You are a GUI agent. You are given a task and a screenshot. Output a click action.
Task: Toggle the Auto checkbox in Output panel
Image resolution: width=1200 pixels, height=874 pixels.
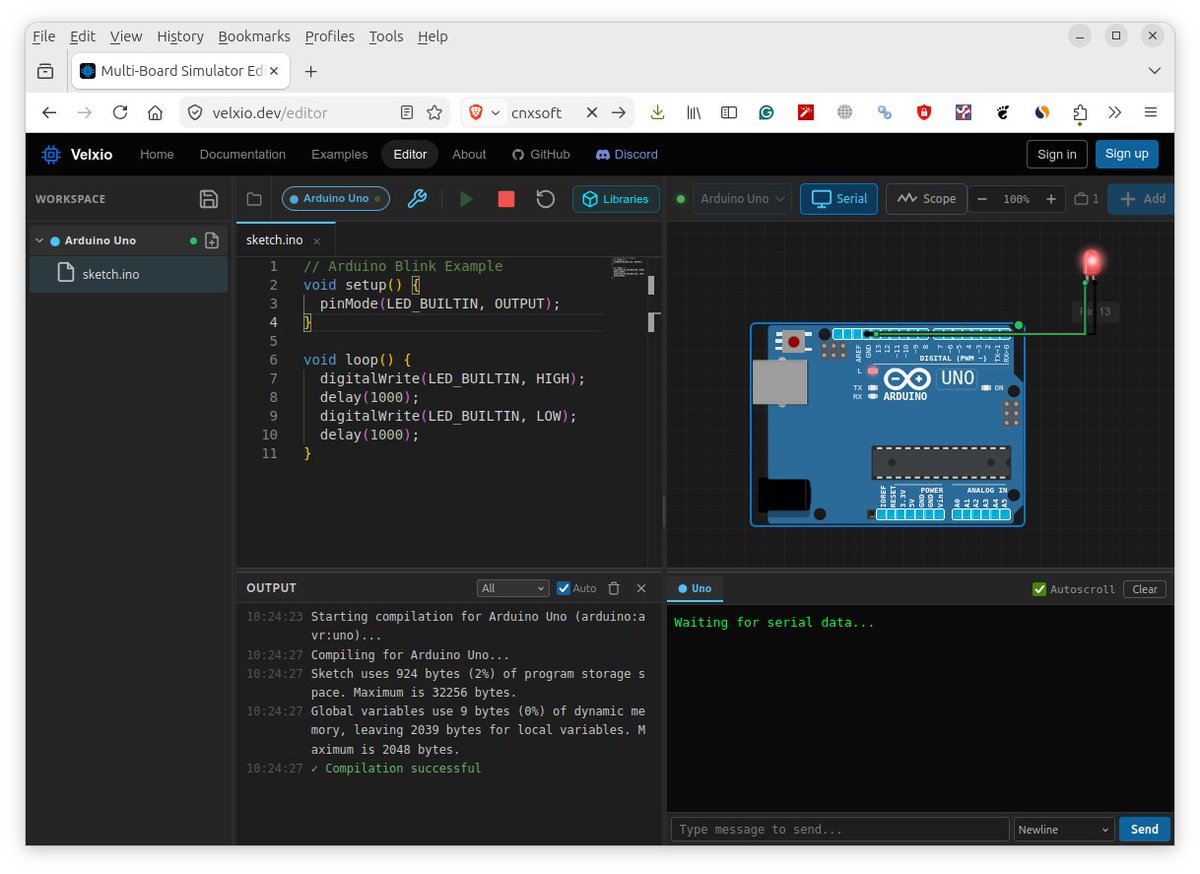pos(565,588)
